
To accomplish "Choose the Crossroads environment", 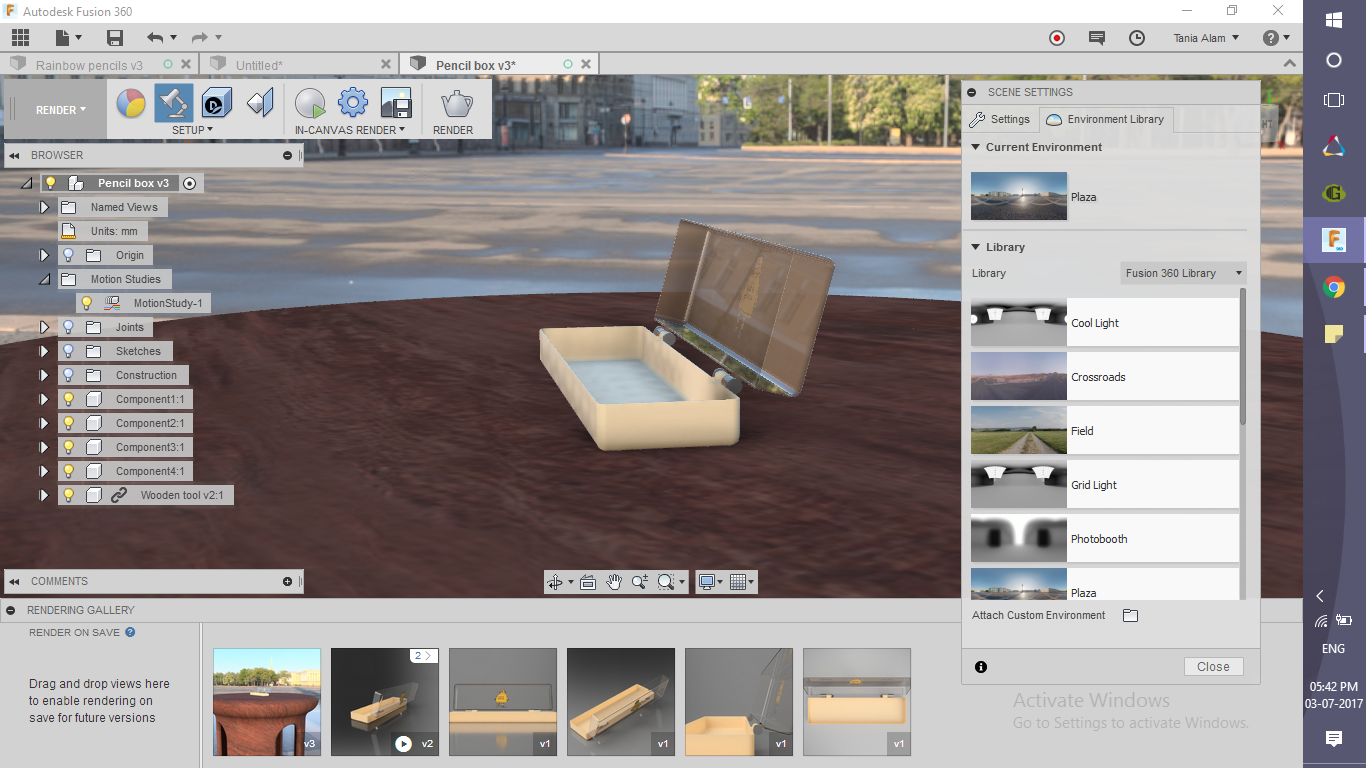I will (x=1104, y=377).
